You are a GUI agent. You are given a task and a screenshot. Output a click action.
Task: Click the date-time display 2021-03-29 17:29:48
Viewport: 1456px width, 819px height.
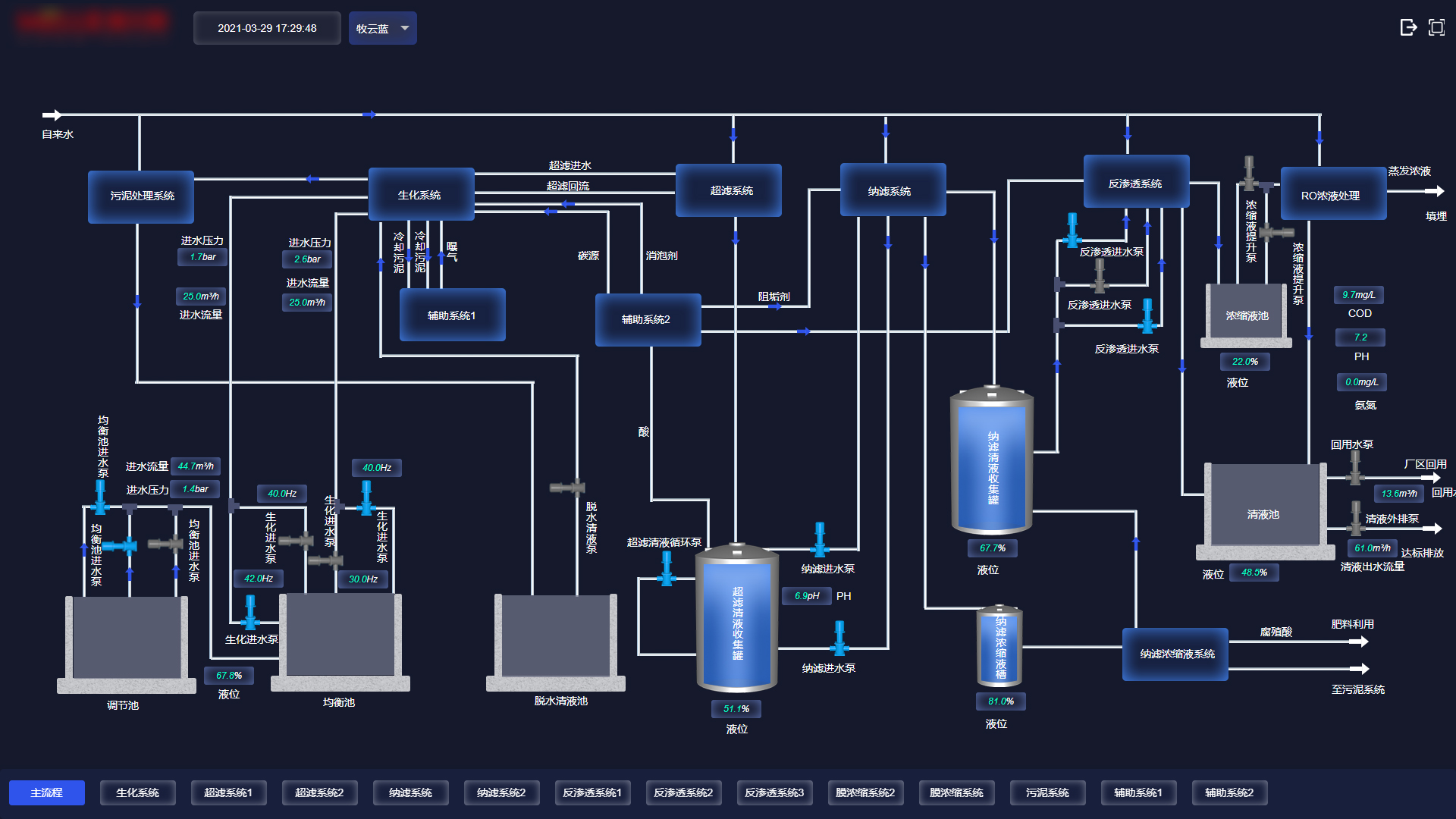[267, 28]
